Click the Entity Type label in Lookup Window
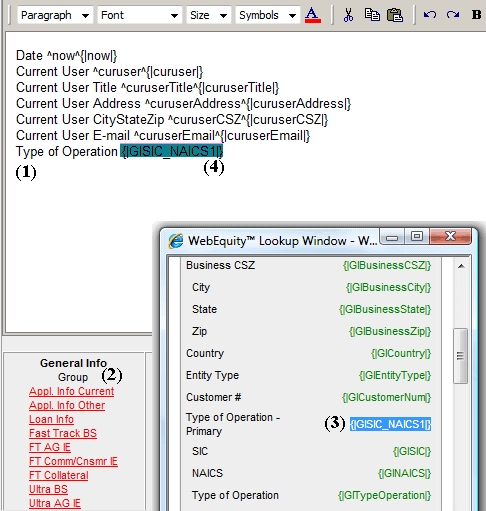This screenshot has height=511, width=486. pos(213,375)
